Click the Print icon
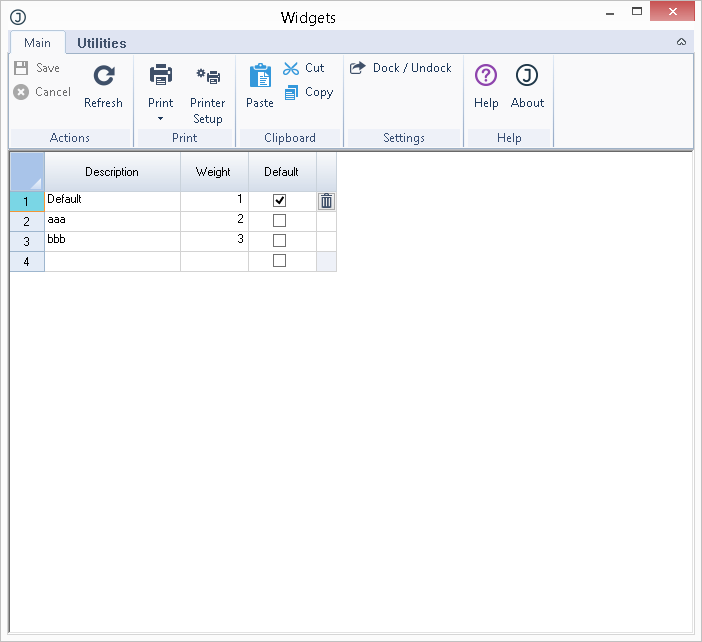The width and height of the screenshot is (702, 642). click(x=160, y=76)
